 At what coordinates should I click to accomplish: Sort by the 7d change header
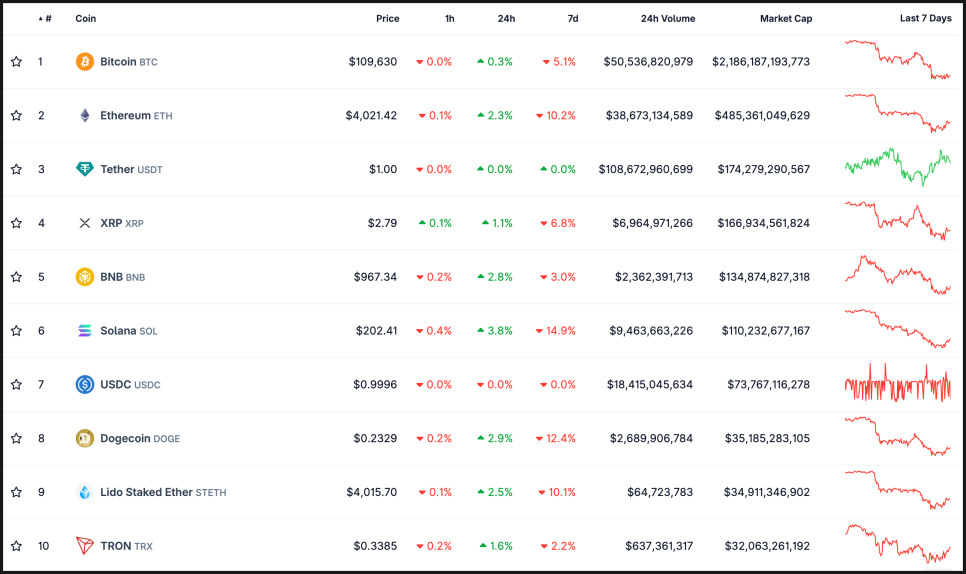573,18
